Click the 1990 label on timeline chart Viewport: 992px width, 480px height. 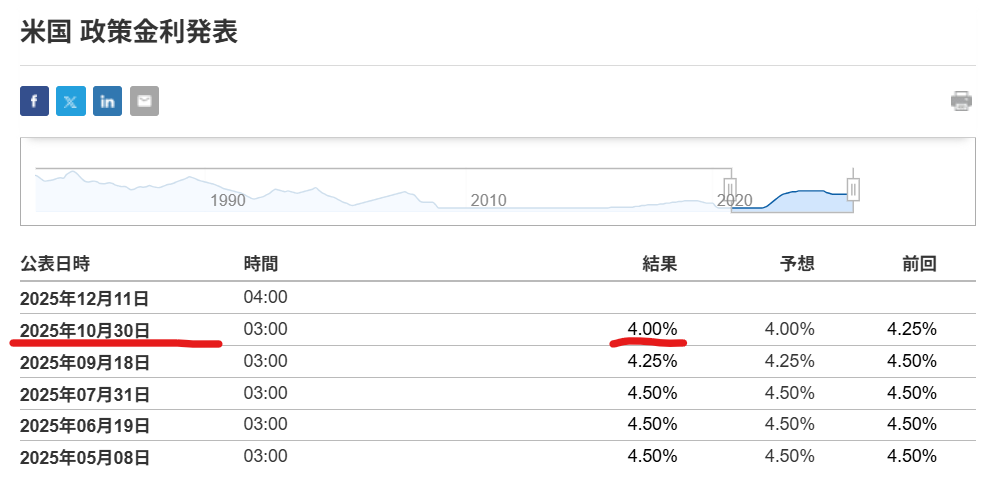pos(228,200)
